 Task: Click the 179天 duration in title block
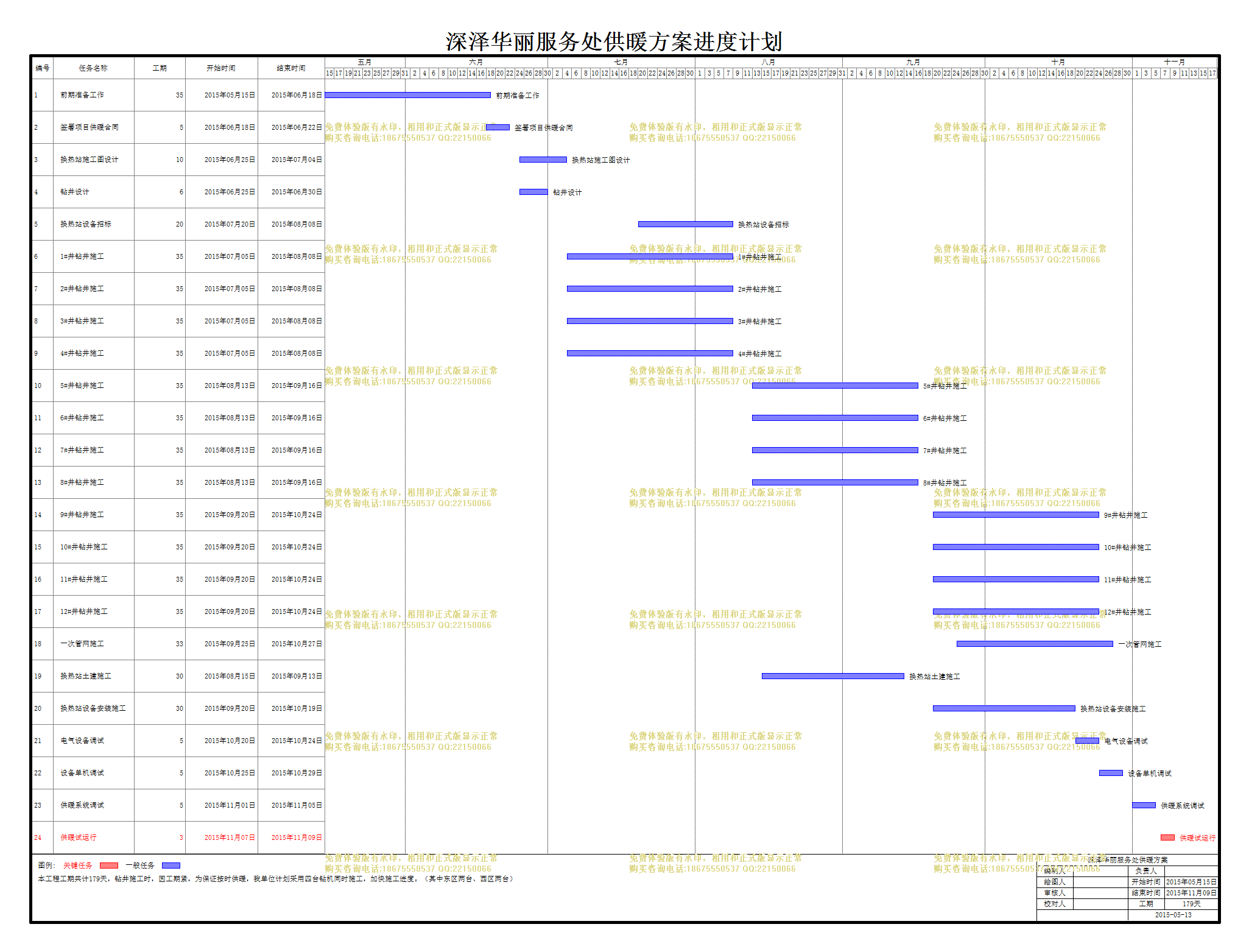click(1192, 904)
